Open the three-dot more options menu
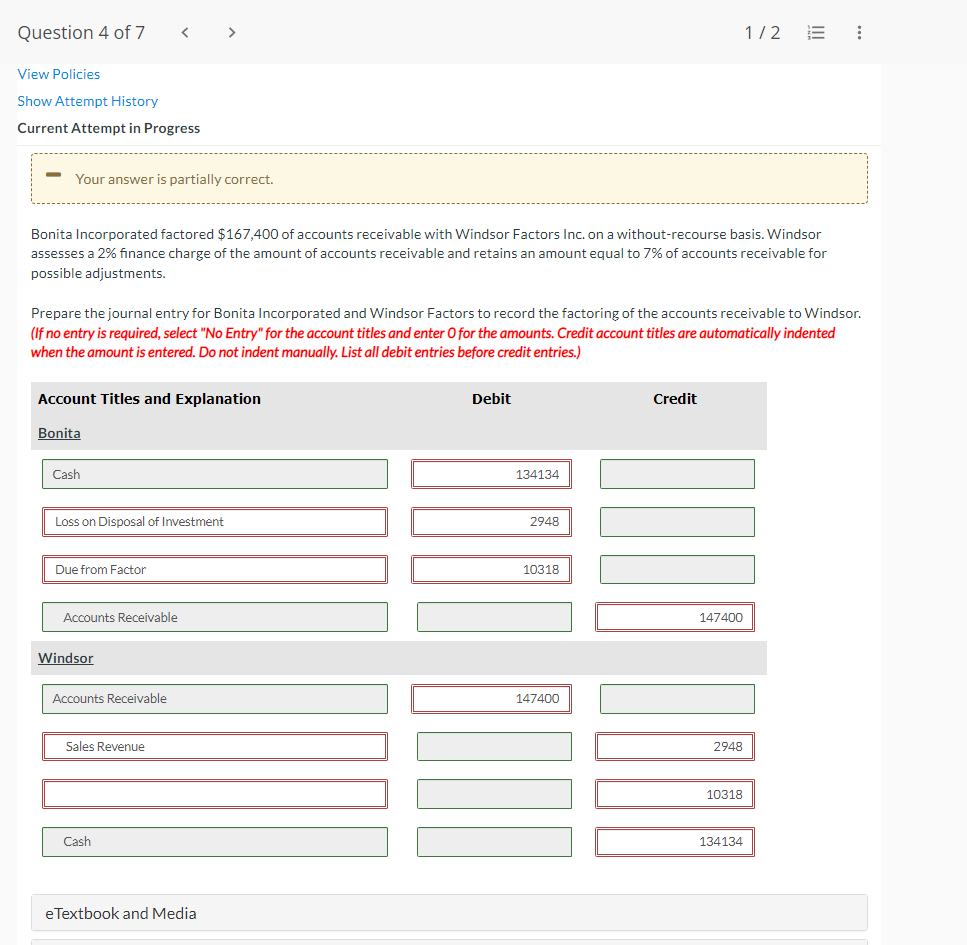 point(859,33)
